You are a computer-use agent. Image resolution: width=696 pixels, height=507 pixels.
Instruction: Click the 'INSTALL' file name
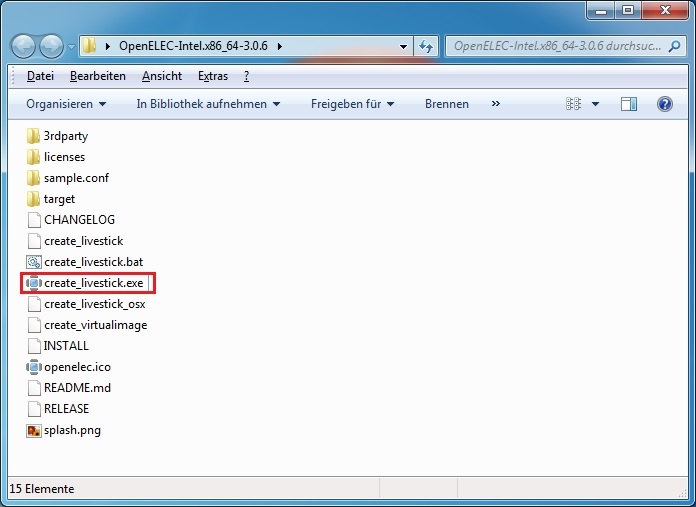coord(66,346)
